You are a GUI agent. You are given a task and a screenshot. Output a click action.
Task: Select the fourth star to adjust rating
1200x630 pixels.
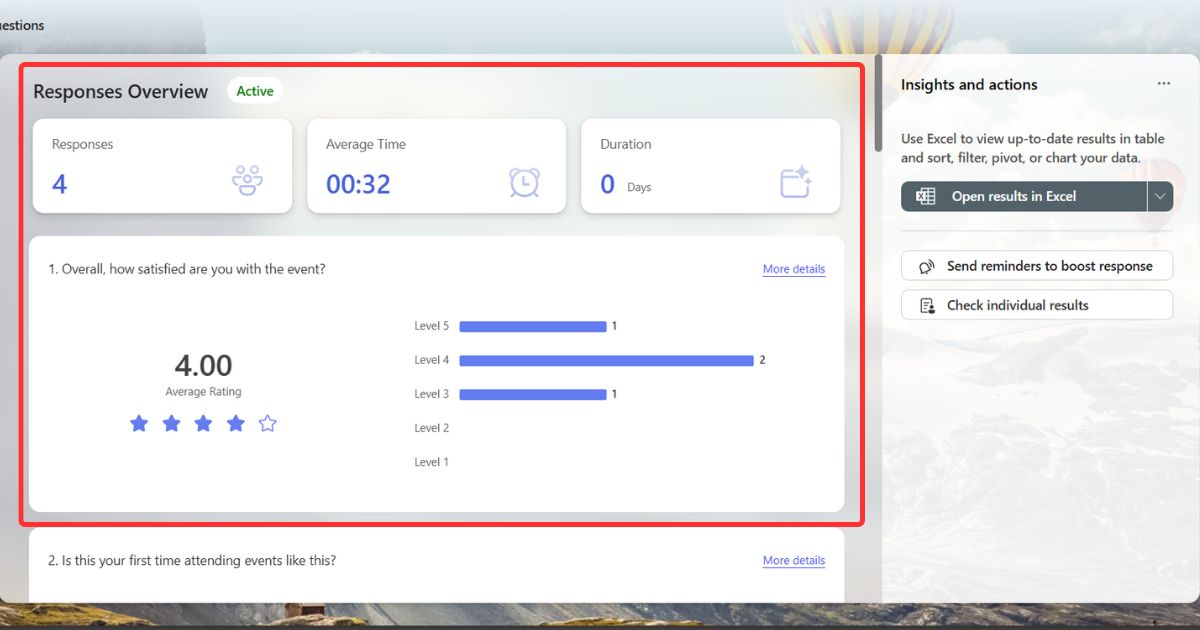pos(236,423)
